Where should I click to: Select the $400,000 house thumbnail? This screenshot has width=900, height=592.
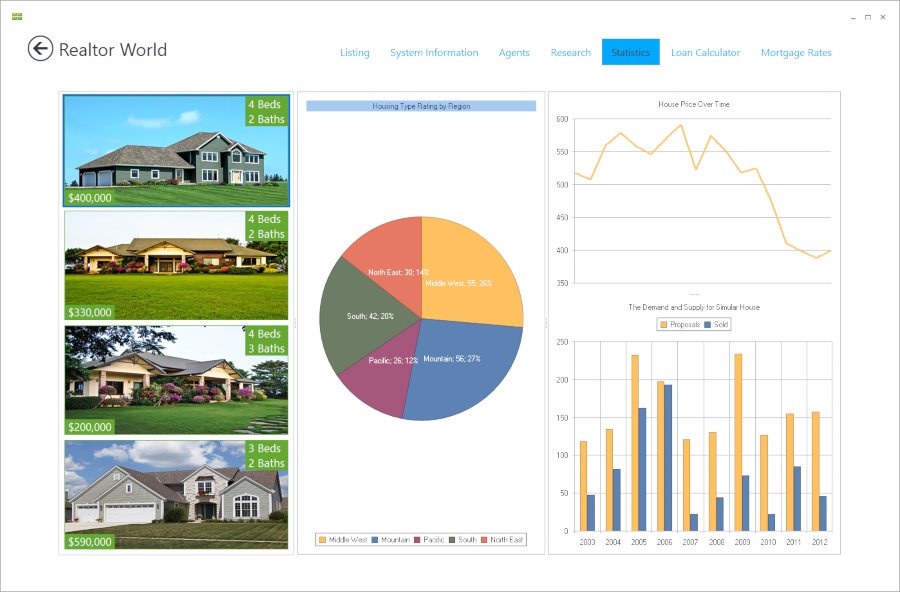176,151
